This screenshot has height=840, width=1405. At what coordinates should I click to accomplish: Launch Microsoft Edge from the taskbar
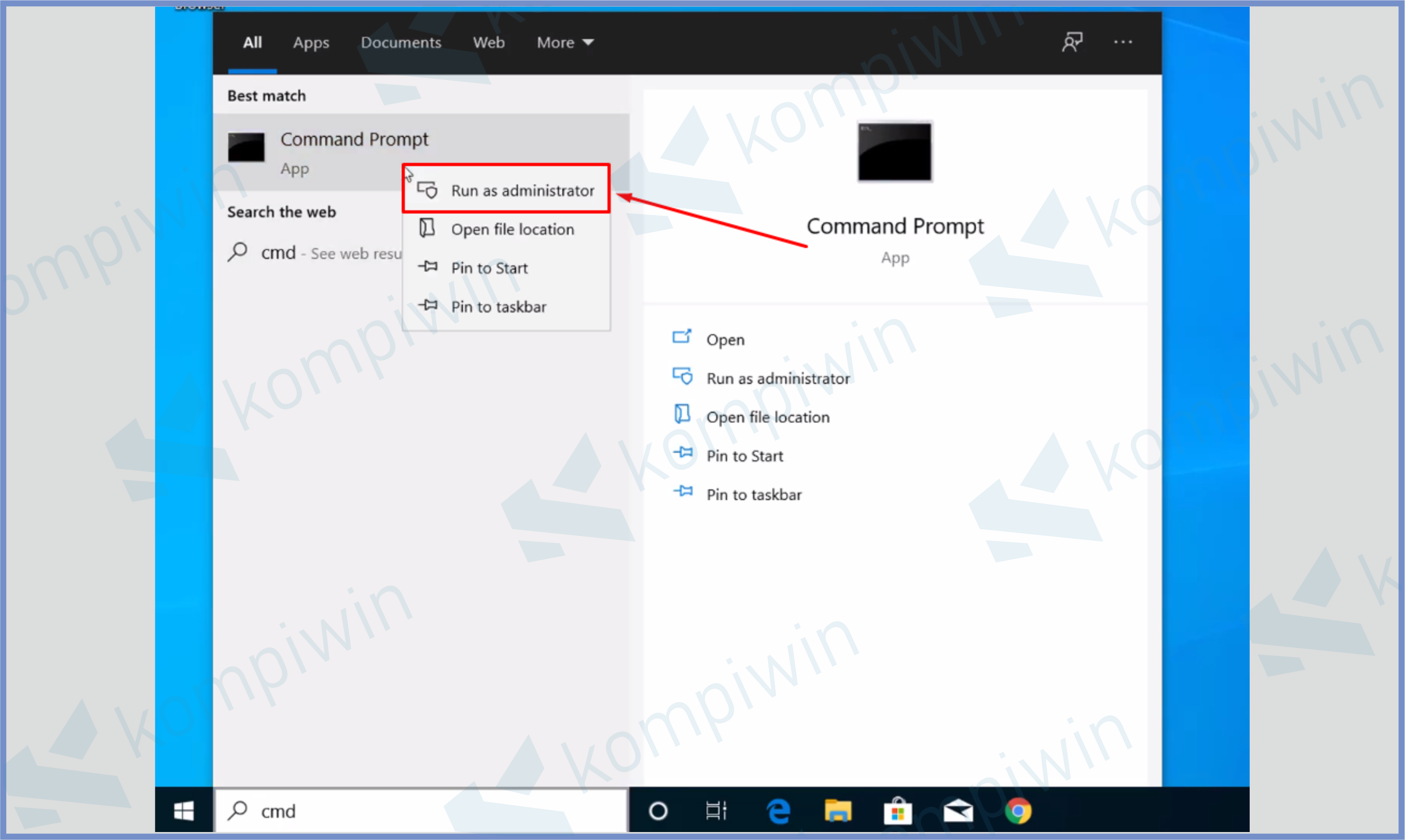779,810
